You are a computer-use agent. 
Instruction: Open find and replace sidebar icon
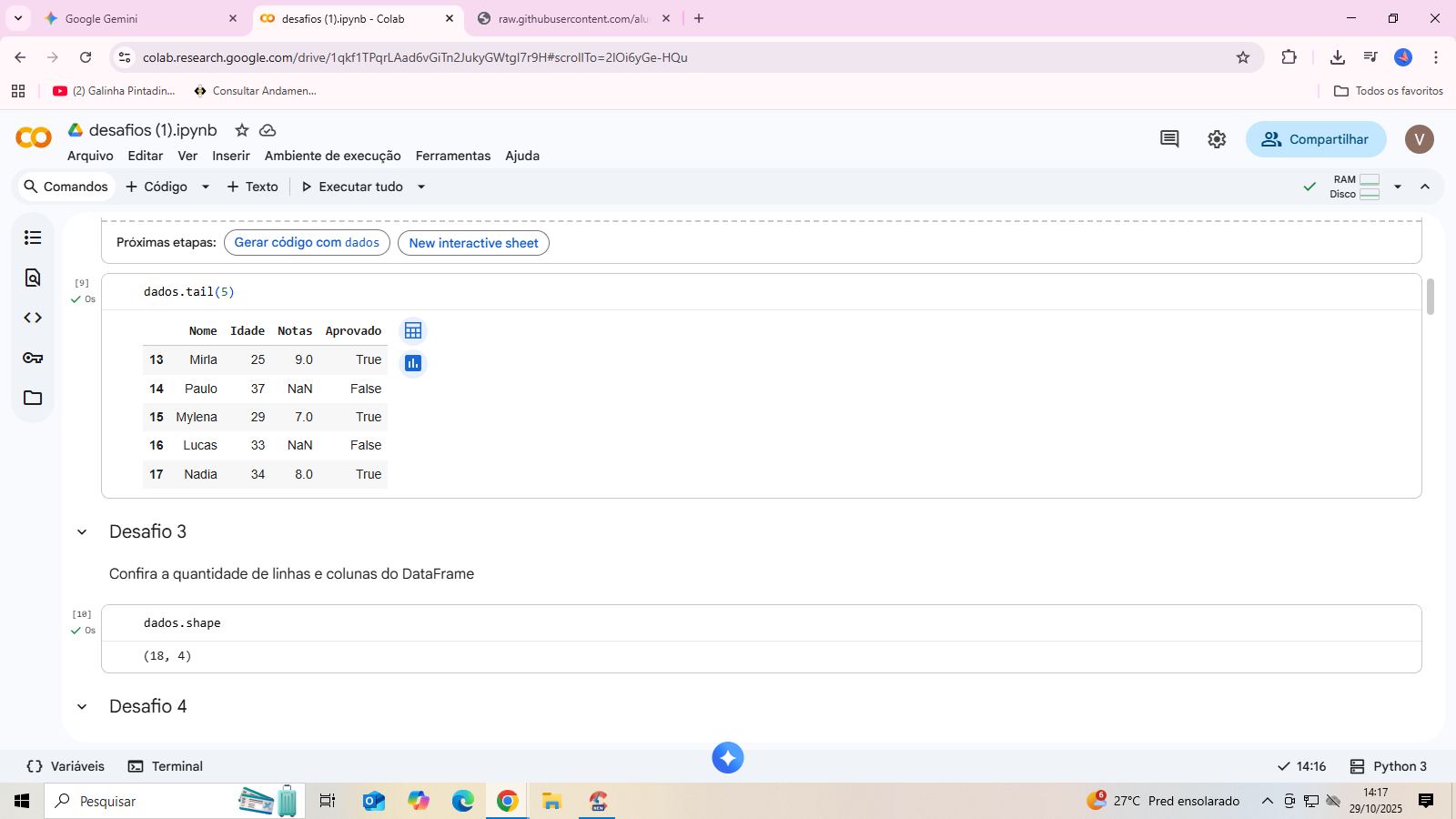coord(33,278)
